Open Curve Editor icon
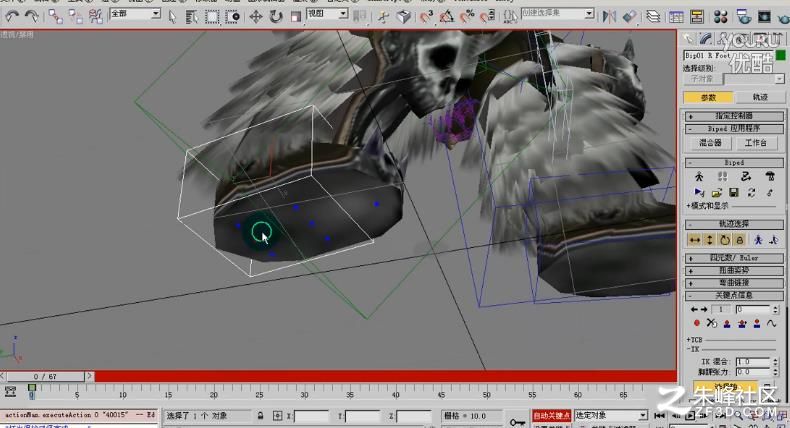The image size is (790, 428). 676,17
